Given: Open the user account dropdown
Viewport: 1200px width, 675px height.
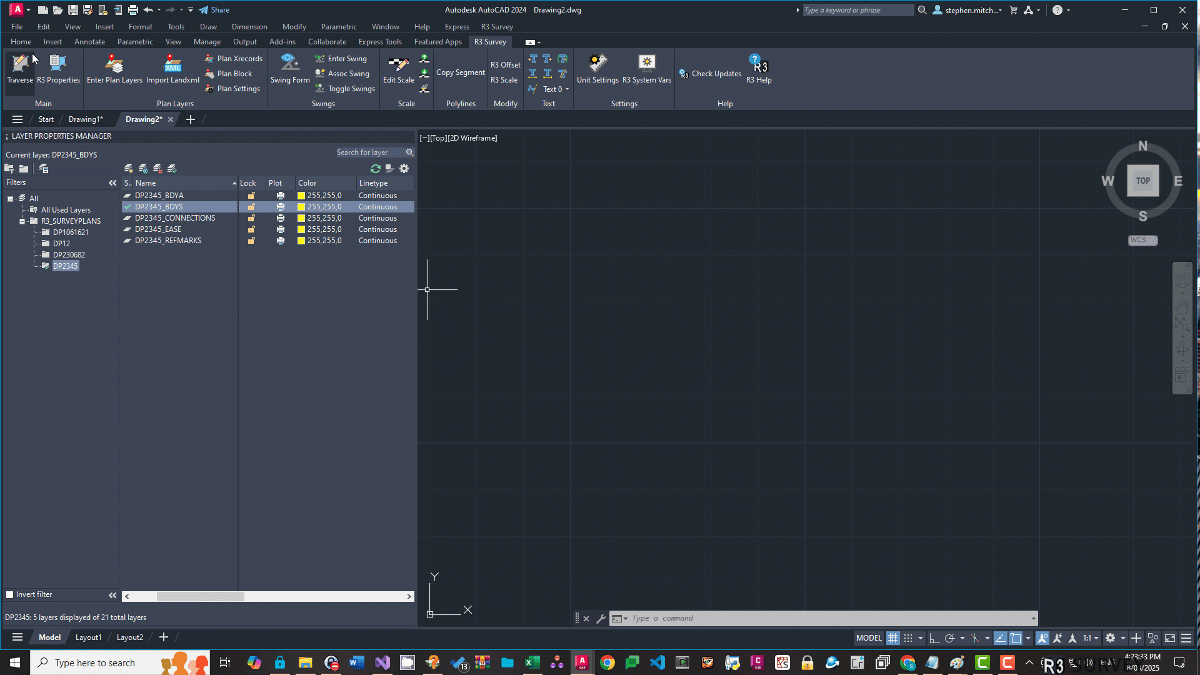Looking at the screenshot, I should pos(973,10).
